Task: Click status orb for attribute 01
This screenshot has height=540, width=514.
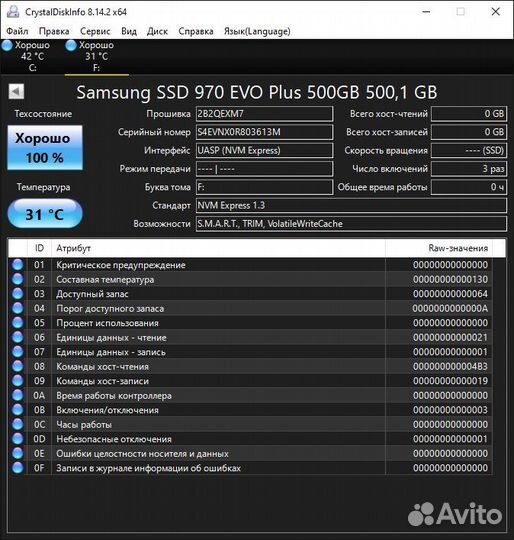Action: [x=18, y=264]
